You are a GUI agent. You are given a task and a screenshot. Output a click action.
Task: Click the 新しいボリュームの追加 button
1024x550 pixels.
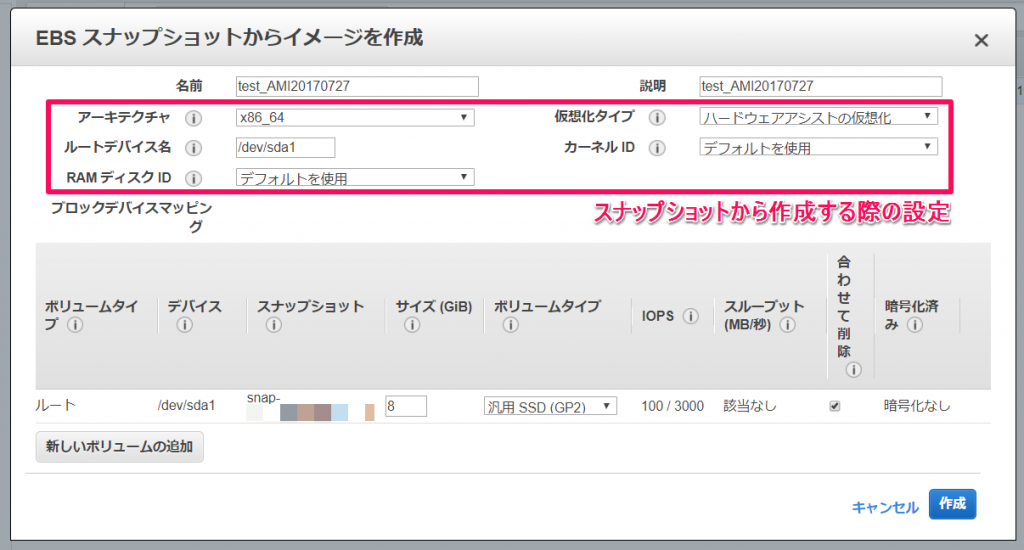tap(120, 447)
